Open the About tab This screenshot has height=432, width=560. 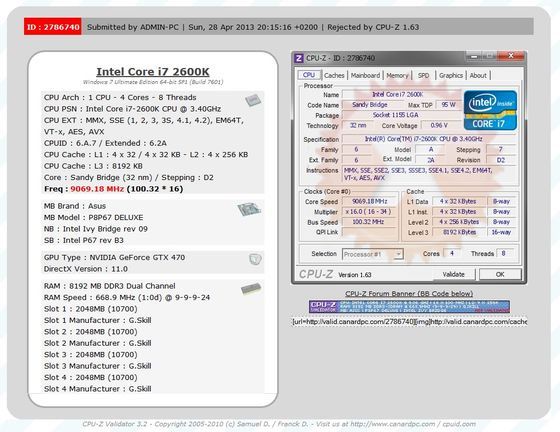(x=478, y=75)
